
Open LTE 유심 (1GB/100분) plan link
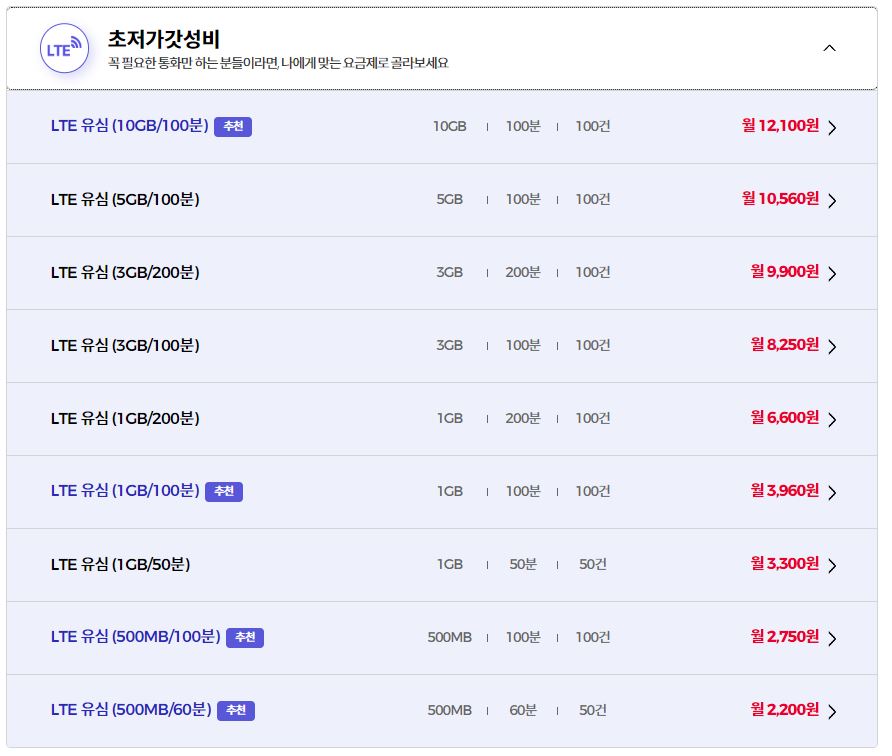125,491
